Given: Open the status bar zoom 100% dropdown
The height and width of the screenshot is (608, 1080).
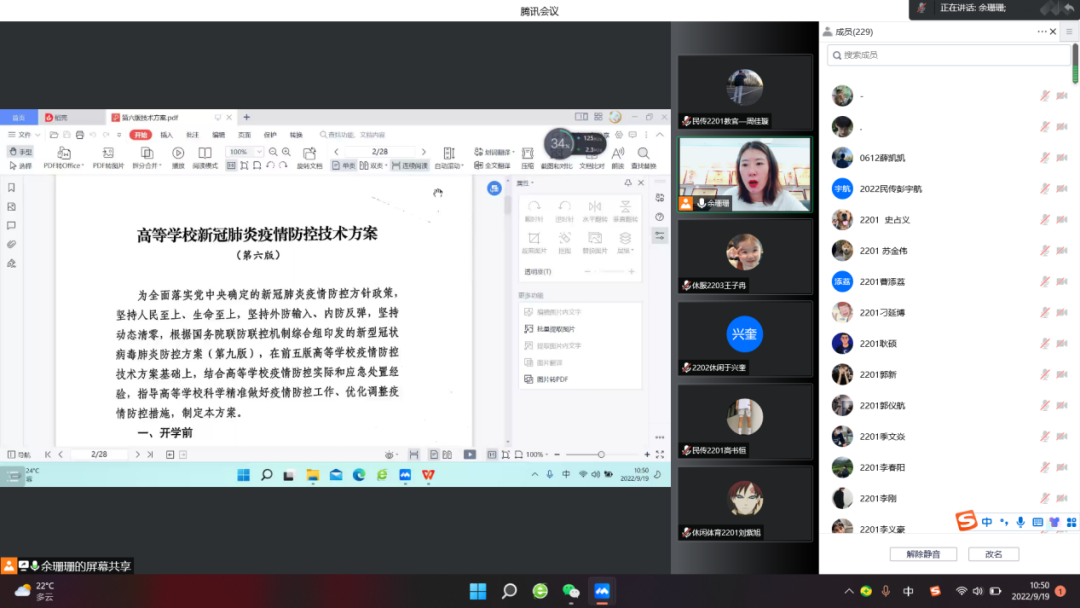Looking at the screenshot, I should pos(537,454).
